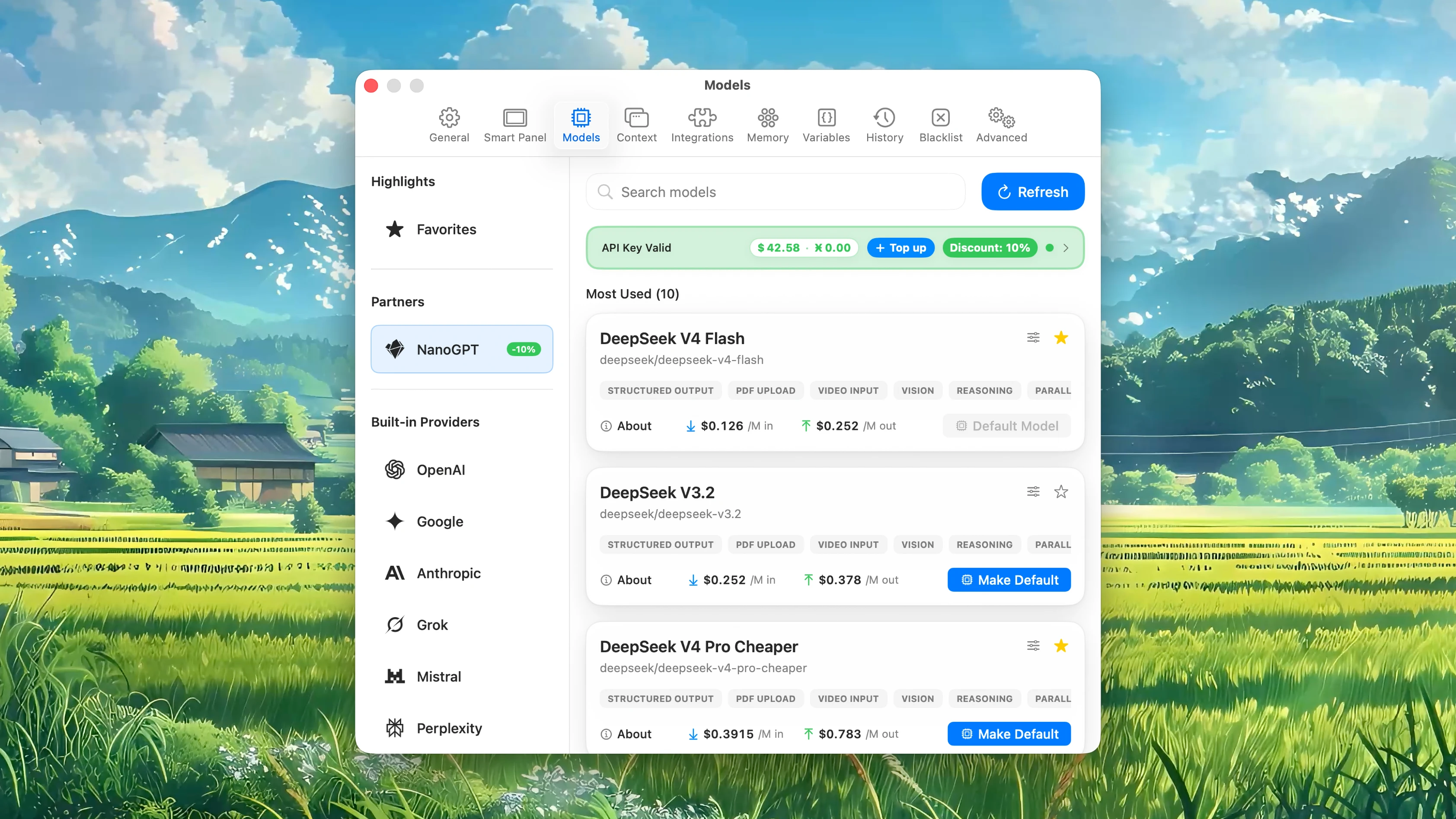Viewport: 1456px width, 819px height.
Task: Make DeepSeek V3.2 the default model
Action: (1009, 580)
